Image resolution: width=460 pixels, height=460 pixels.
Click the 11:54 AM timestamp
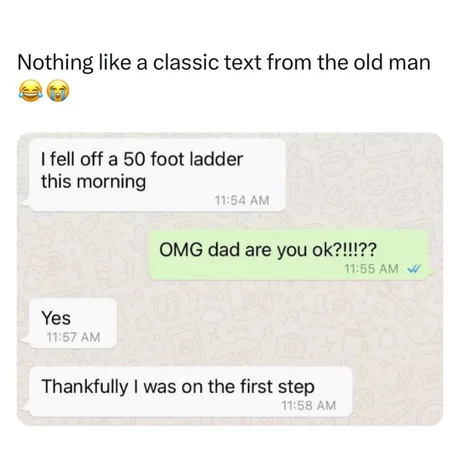coord(242,200)
